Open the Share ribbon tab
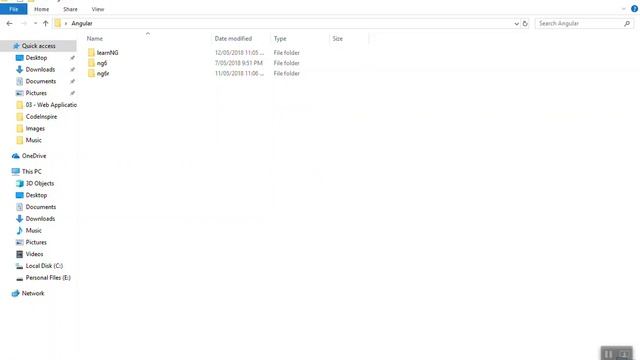Screen dimensions: 640x360 (70, 9)
